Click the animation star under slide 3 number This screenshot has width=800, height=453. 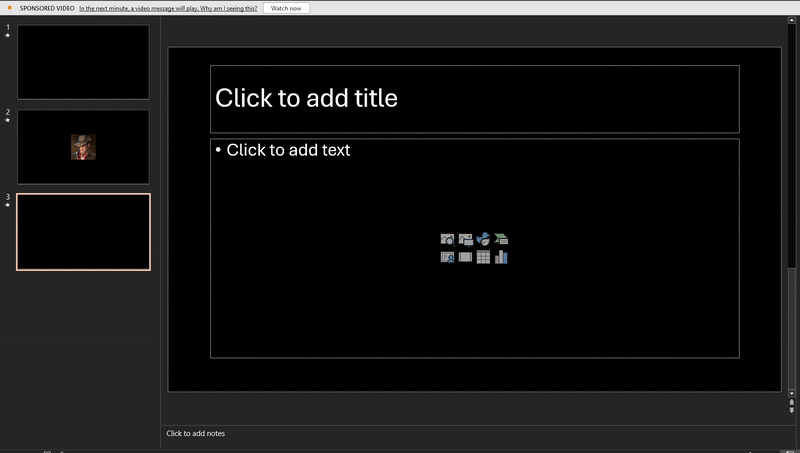(x=7, y=205)
